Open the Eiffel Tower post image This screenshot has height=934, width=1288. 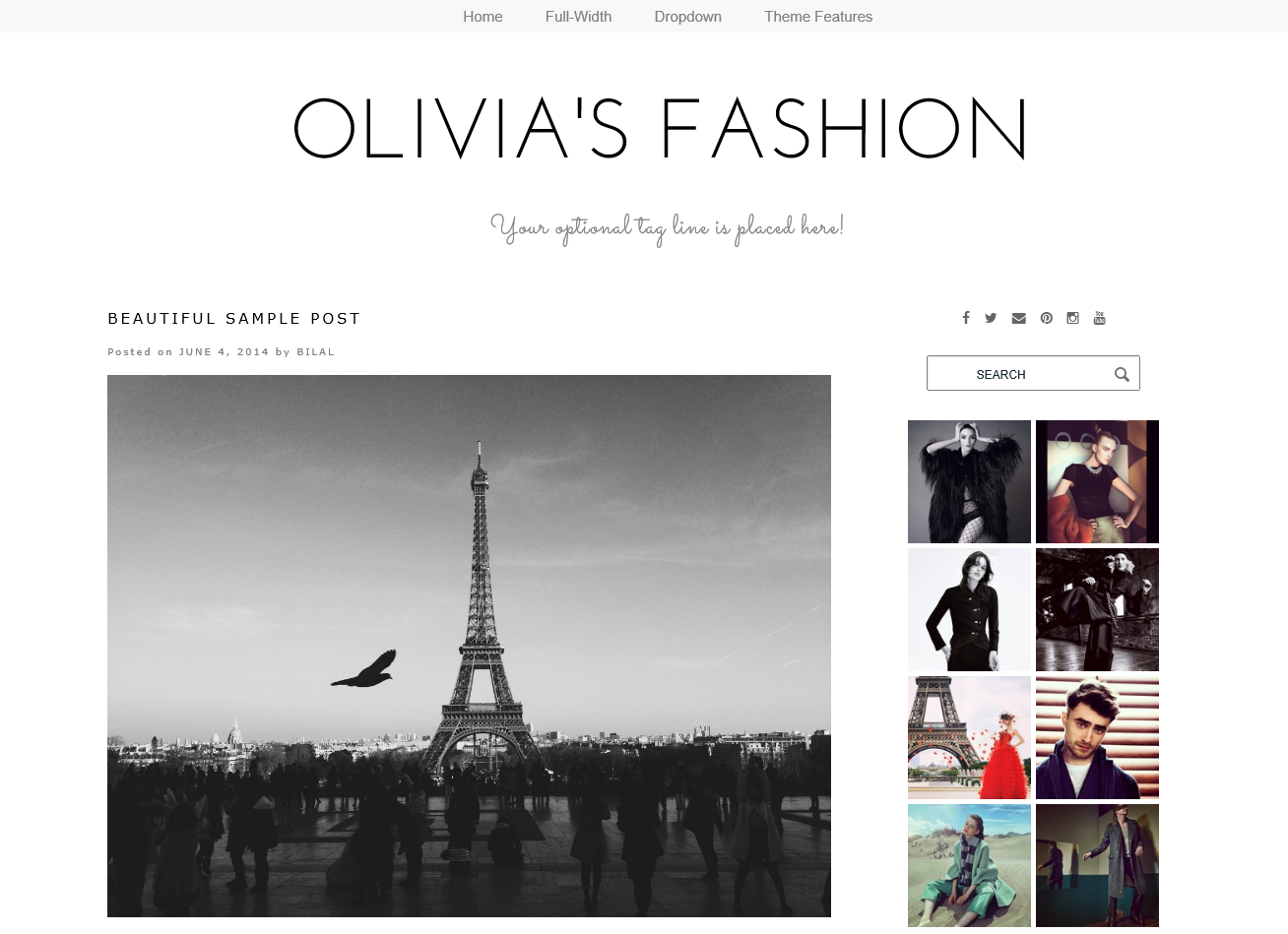point(469,646)
